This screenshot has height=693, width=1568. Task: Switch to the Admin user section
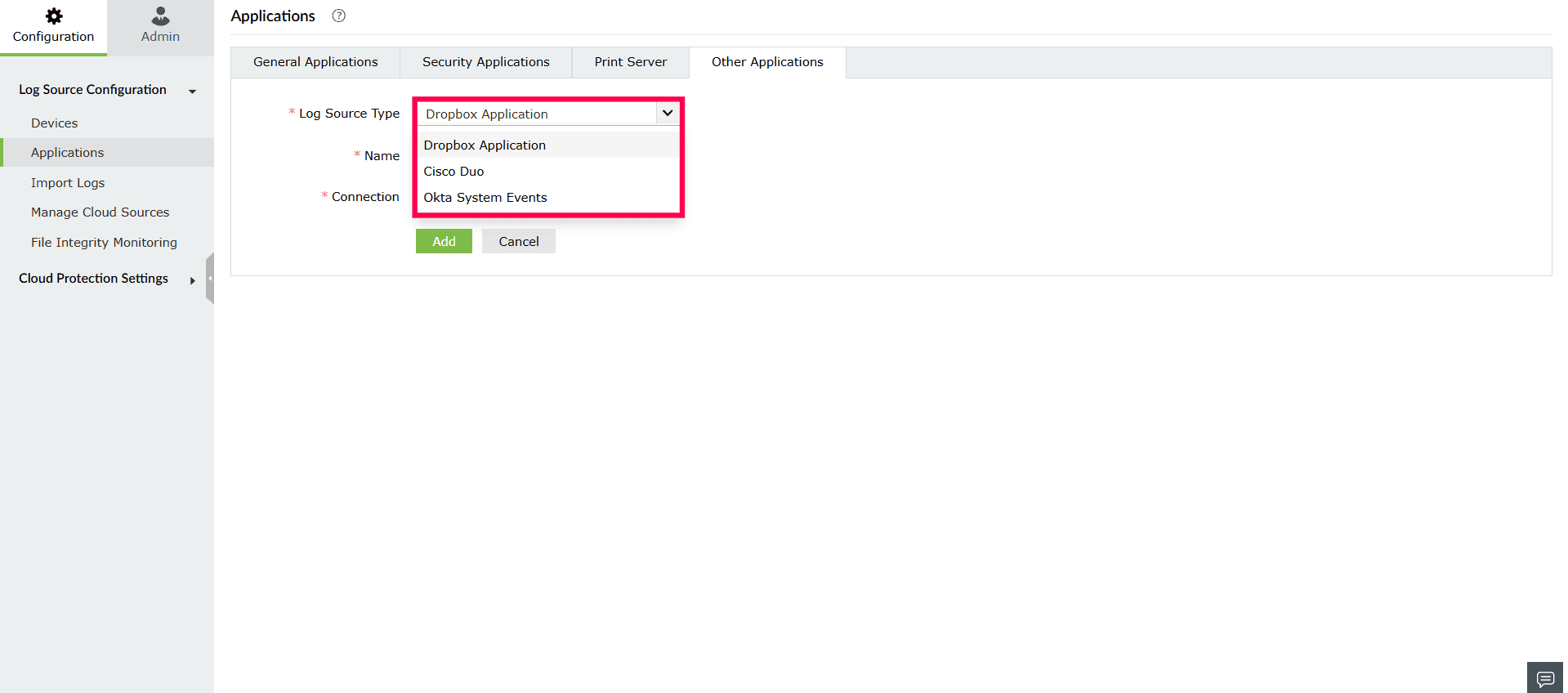(x=160, y=27)
